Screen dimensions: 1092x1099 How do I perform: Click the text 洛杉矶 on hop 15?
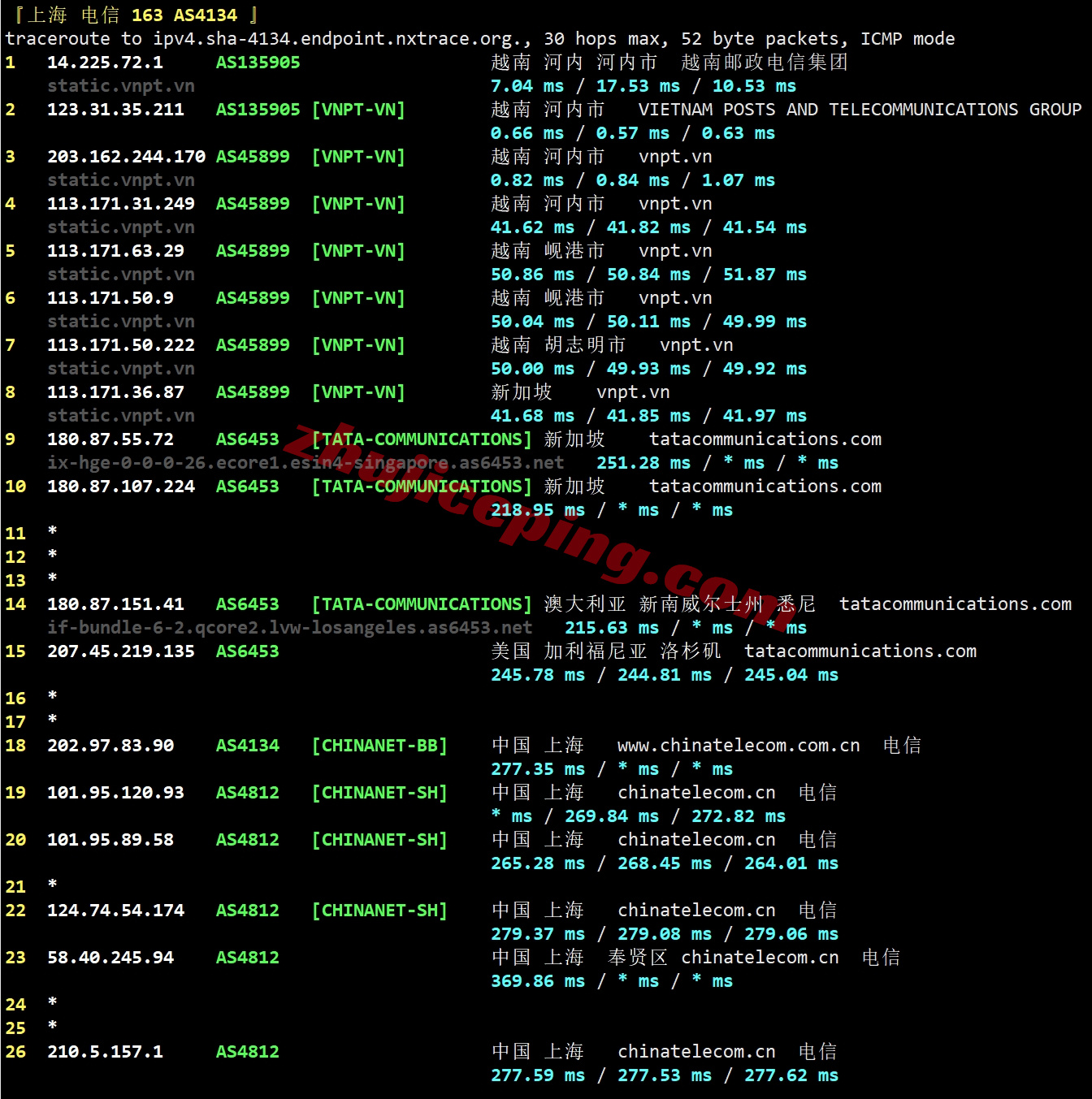coord(691,651)
